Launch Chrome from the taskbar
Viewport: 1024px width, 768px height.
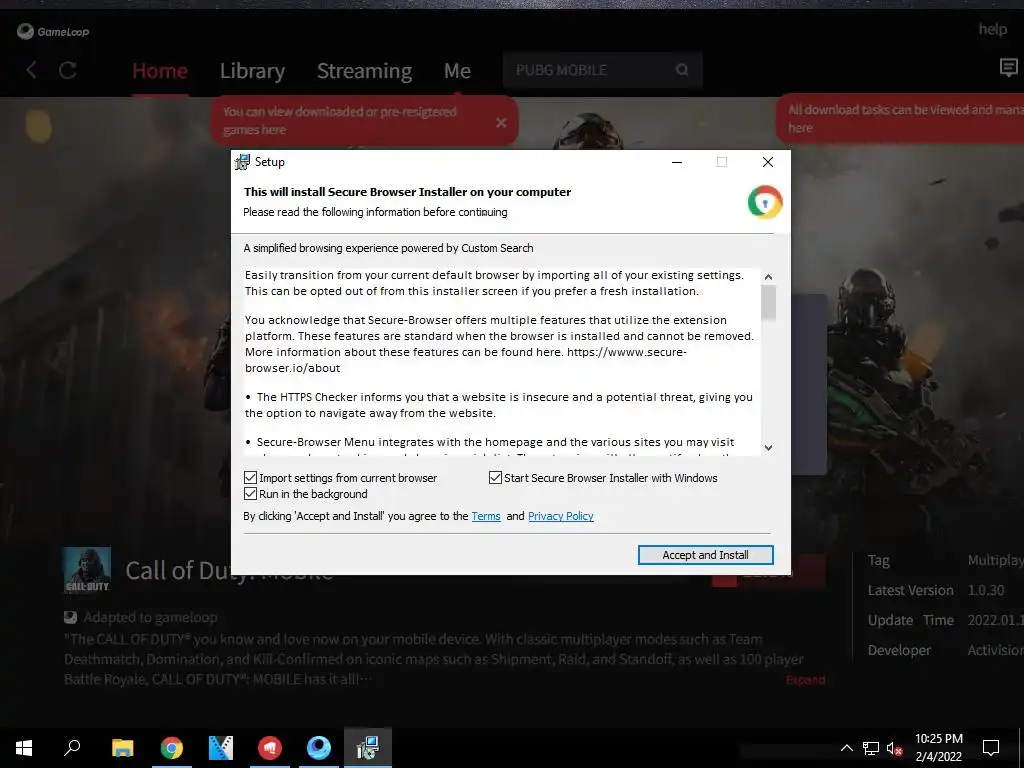[172, 748]
